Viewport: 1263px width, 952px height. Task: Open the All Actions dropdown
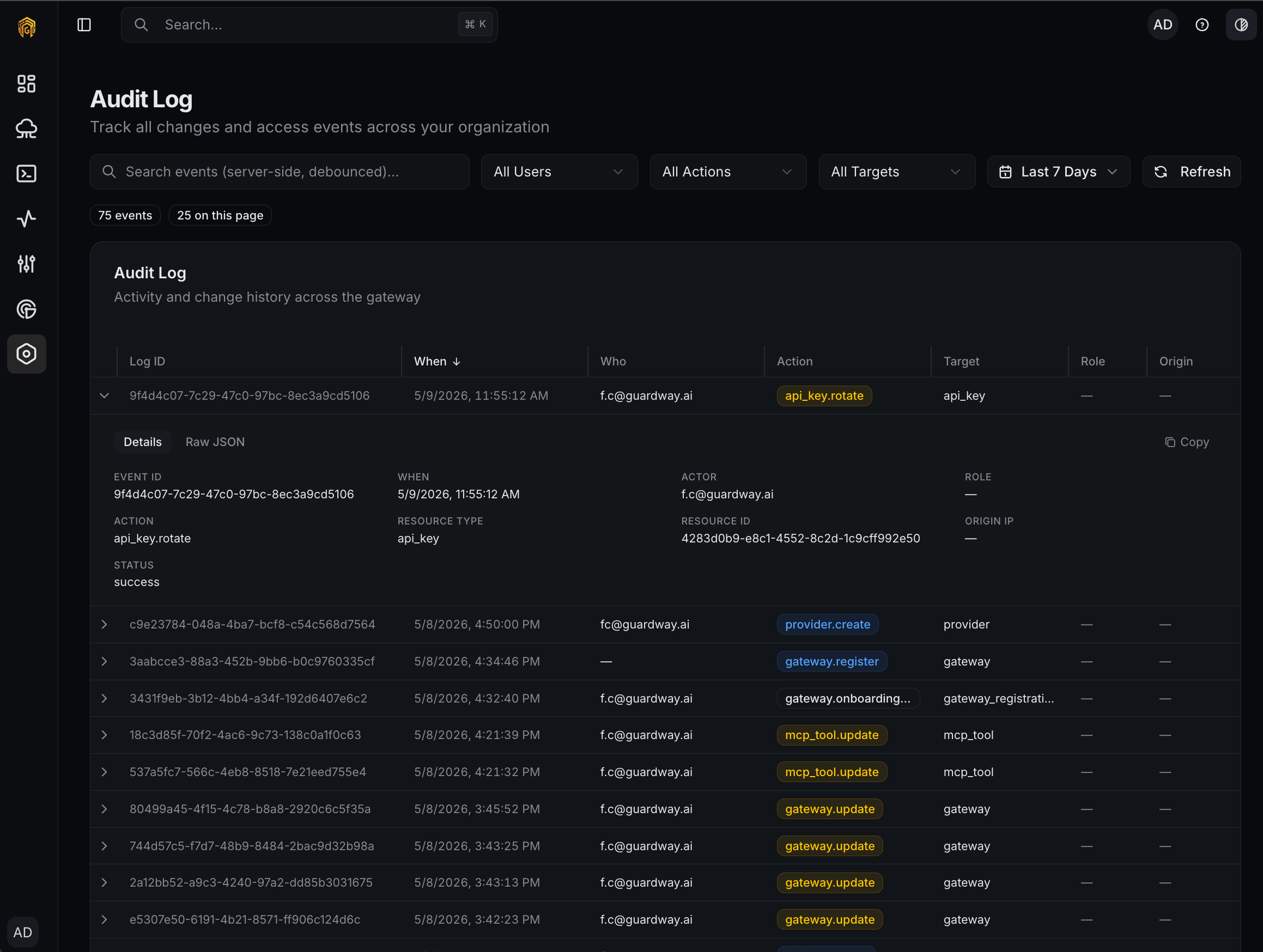727,172
